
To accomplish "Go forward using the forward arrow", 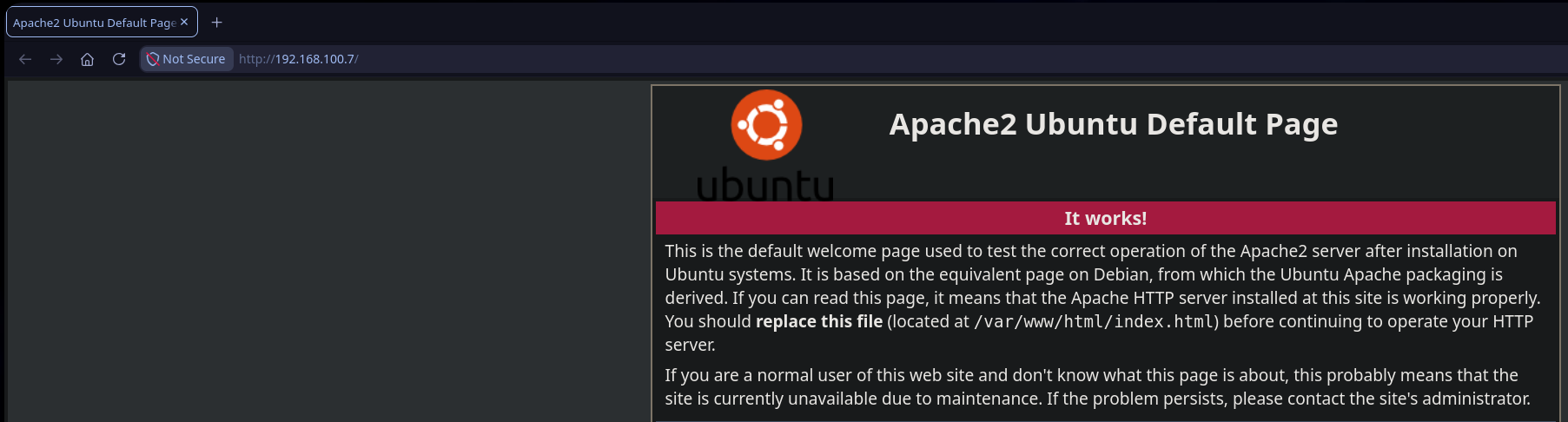I will click(56, 59).
